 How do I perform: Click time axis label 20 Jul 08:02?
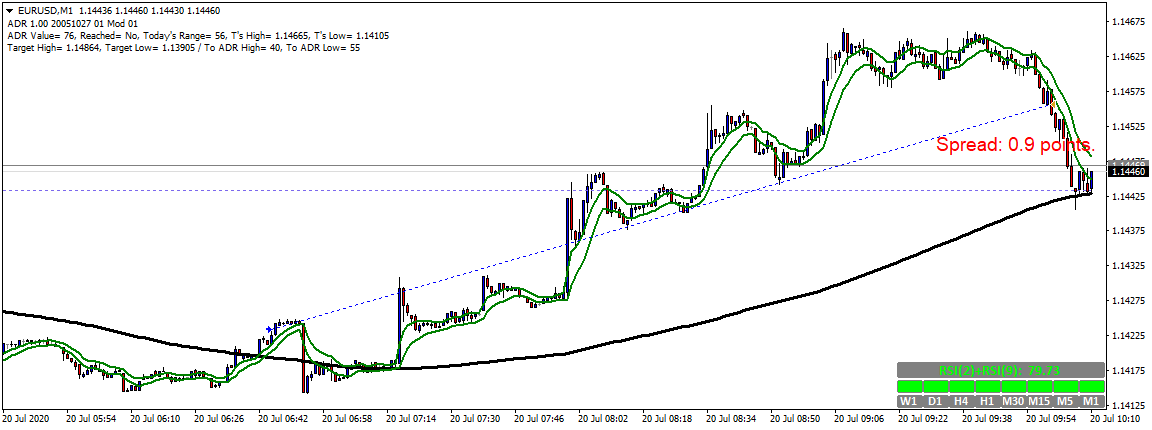tap(604, 418)
